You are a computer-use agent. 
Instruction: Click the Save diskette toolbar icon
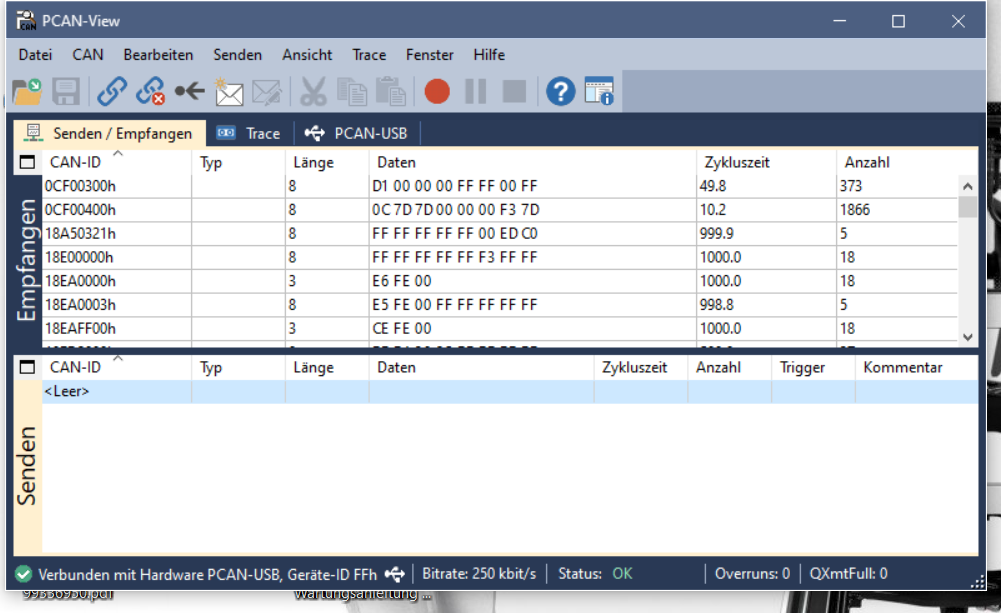pyautogui.click(x=66, y=92)
